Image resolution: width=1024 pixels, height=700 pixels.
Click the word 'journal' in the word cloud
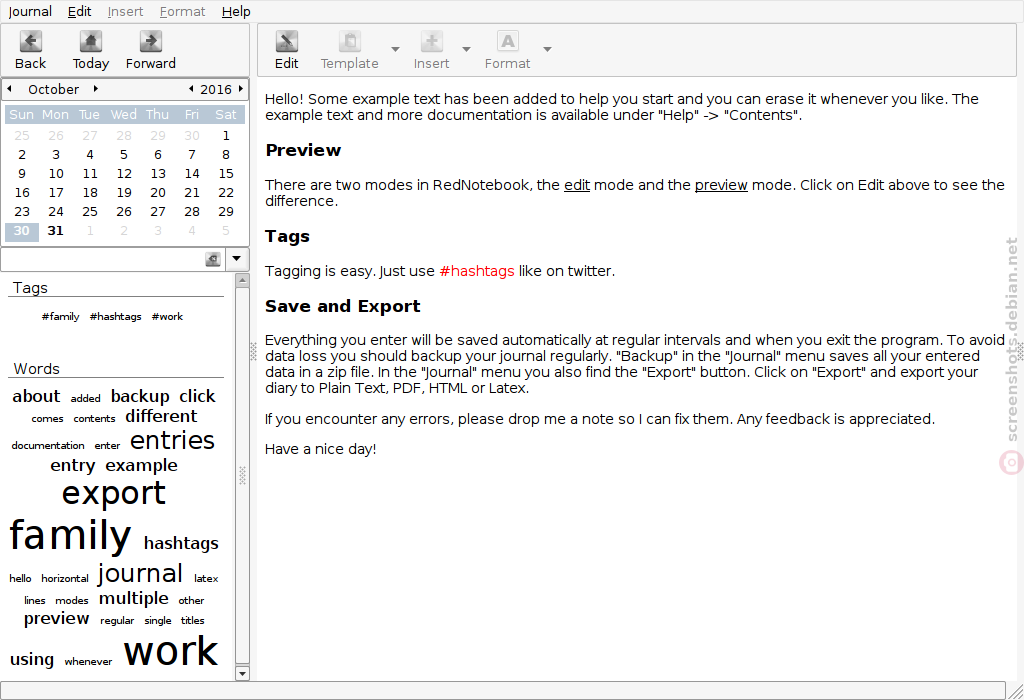point(140,574)
